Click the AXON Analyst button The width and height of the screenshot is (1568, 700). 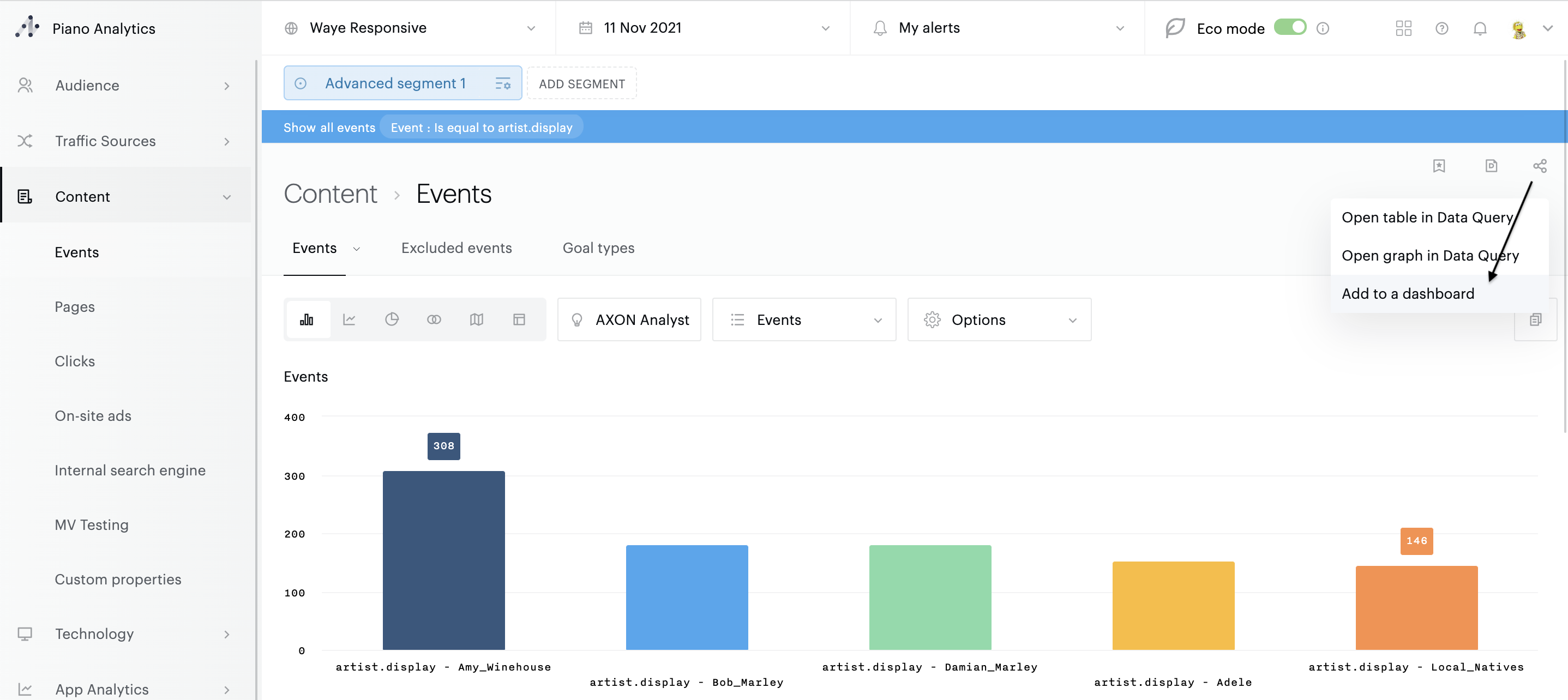click(629, 320)
